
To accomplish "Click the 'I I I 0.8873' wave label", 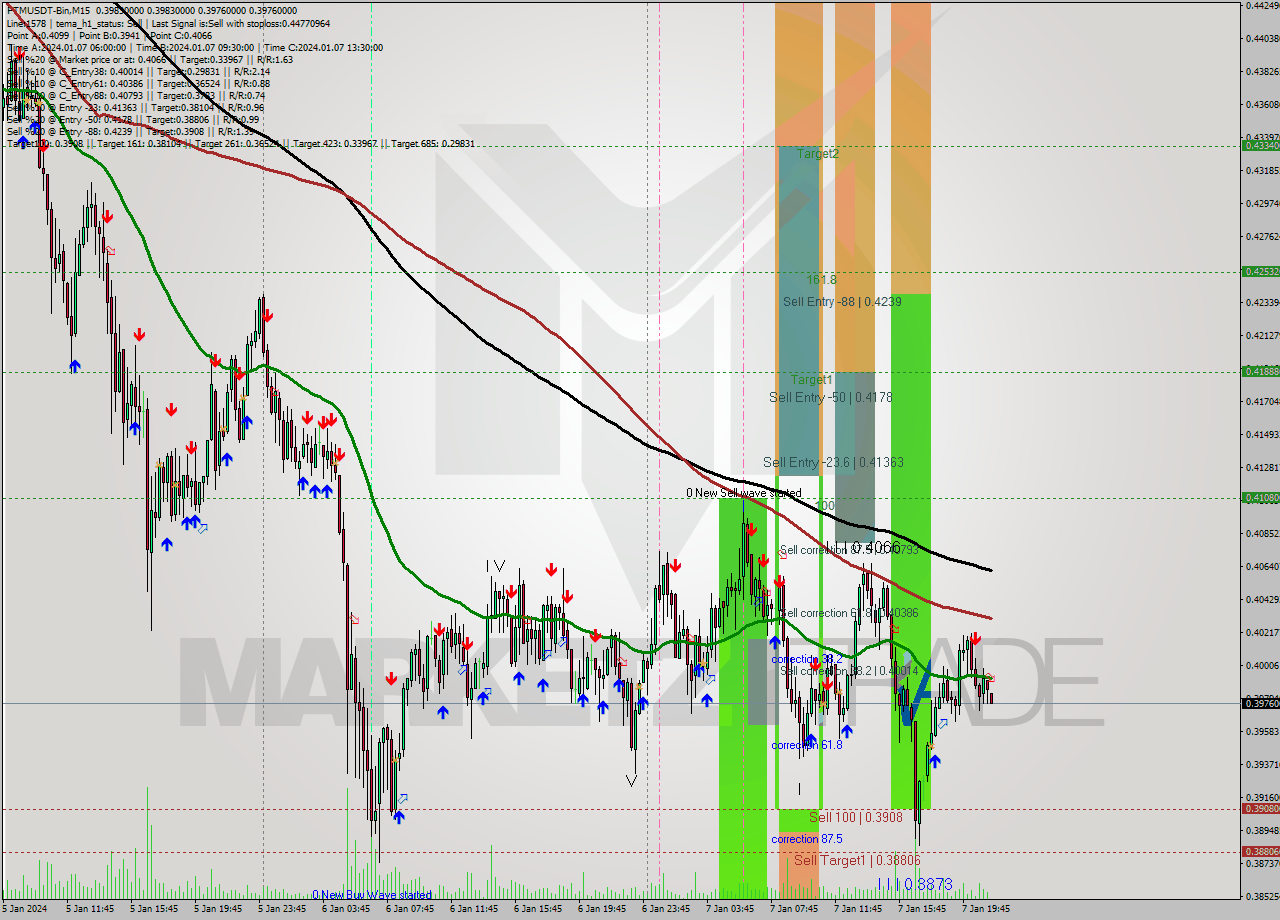I will [x=915, y=885].
